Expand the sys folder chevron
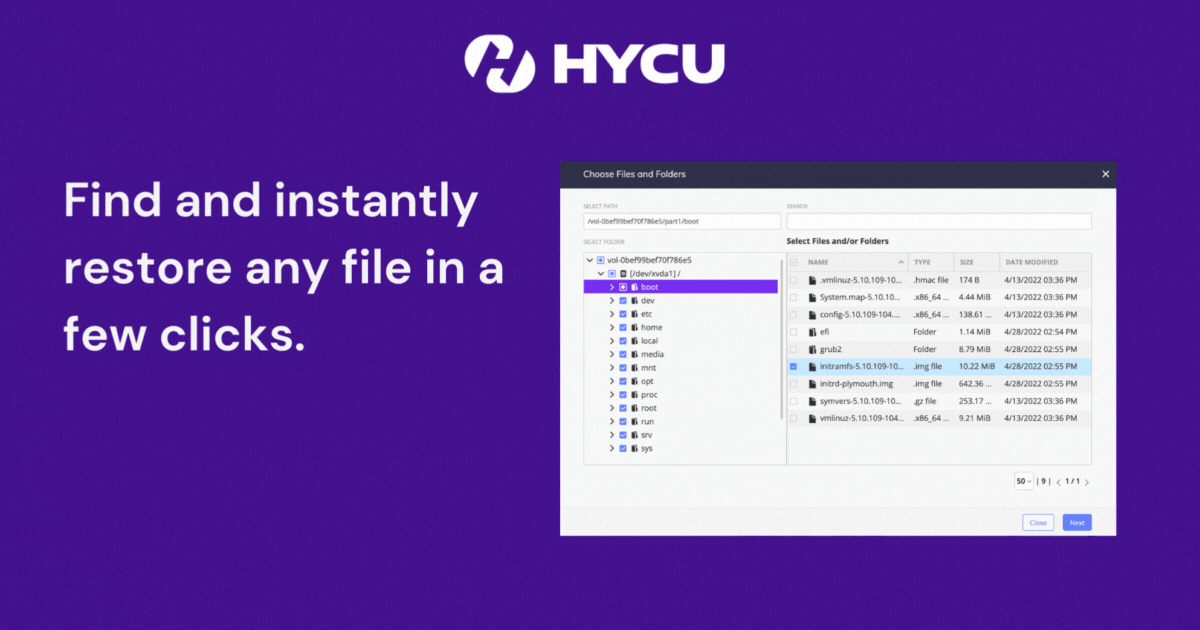 click(612, 449)
